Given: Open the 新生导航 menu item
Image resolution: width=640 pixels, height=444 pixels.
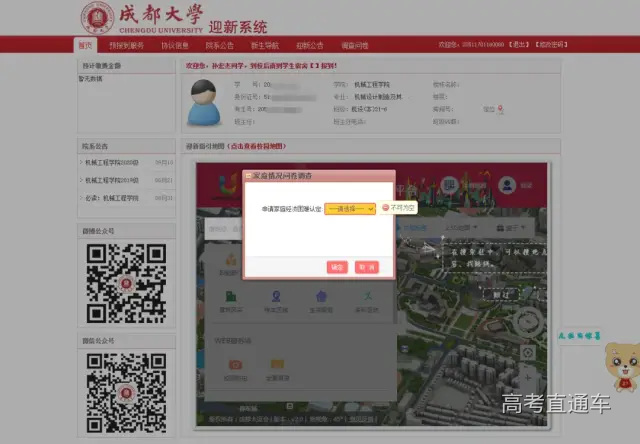Looking at the screenshot, I should tap(265, 46).
